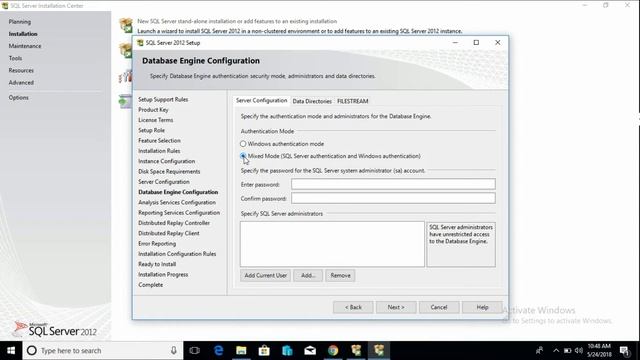Click Distributed Replay Controller step

pos(174,223)
